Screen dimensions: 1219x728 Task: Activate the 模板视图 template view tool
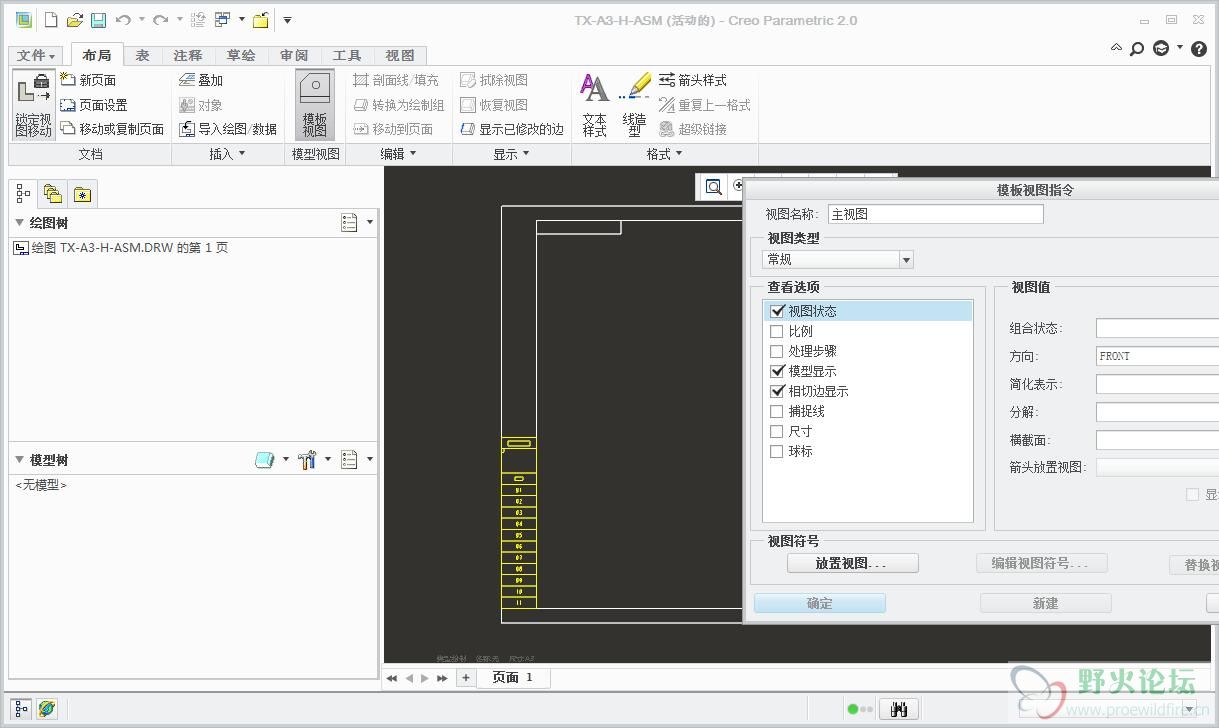point(315,105)
